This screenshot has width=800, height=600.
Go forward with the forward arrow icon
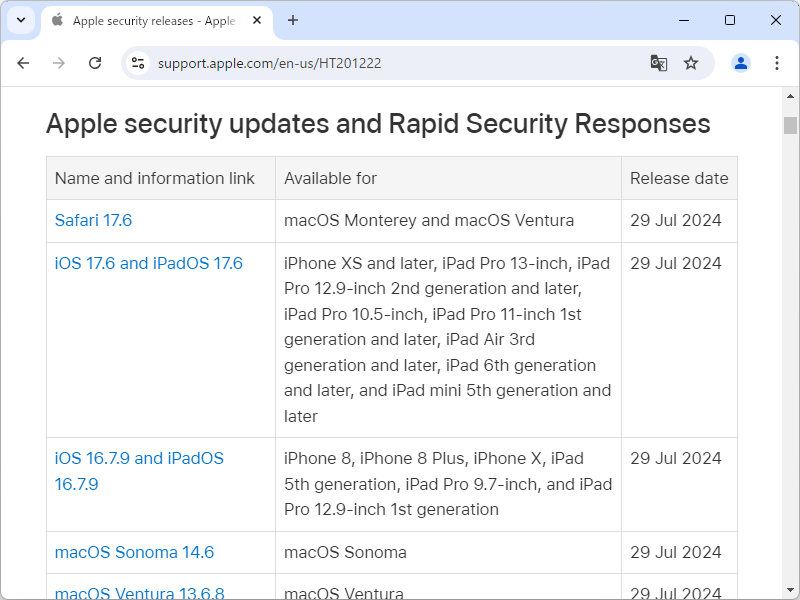click(59, 62)
